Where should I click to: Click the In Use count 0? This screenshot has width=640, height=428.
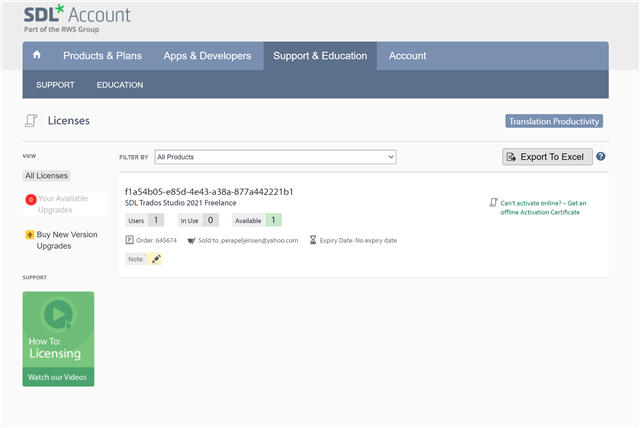tap(211, 220)
